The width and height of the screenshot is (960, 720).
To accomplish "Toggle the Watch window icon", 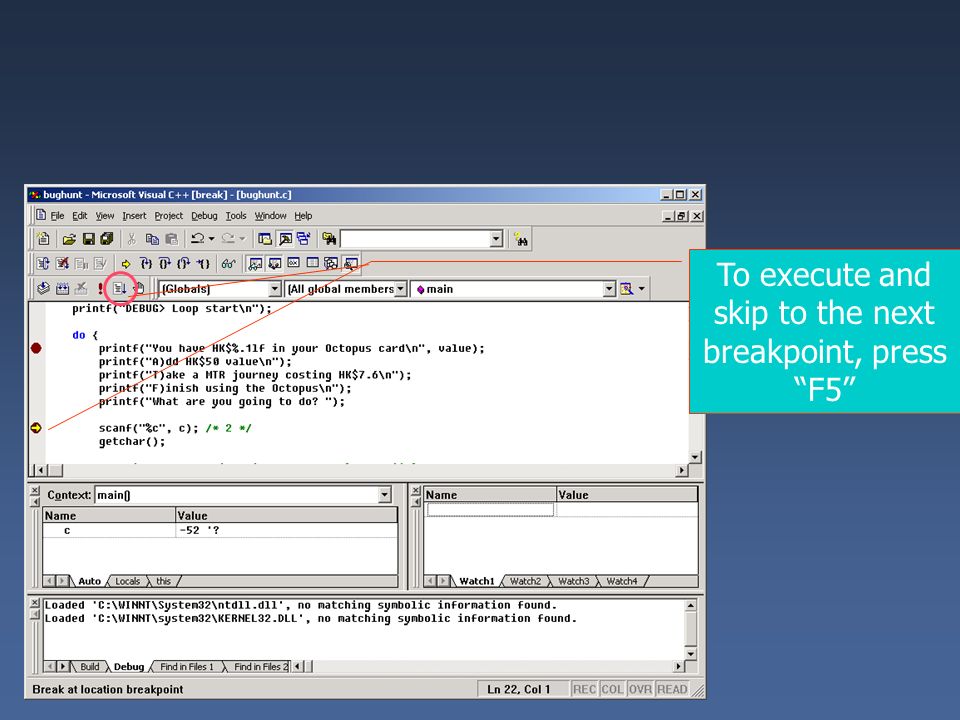I will coord(255,264).
